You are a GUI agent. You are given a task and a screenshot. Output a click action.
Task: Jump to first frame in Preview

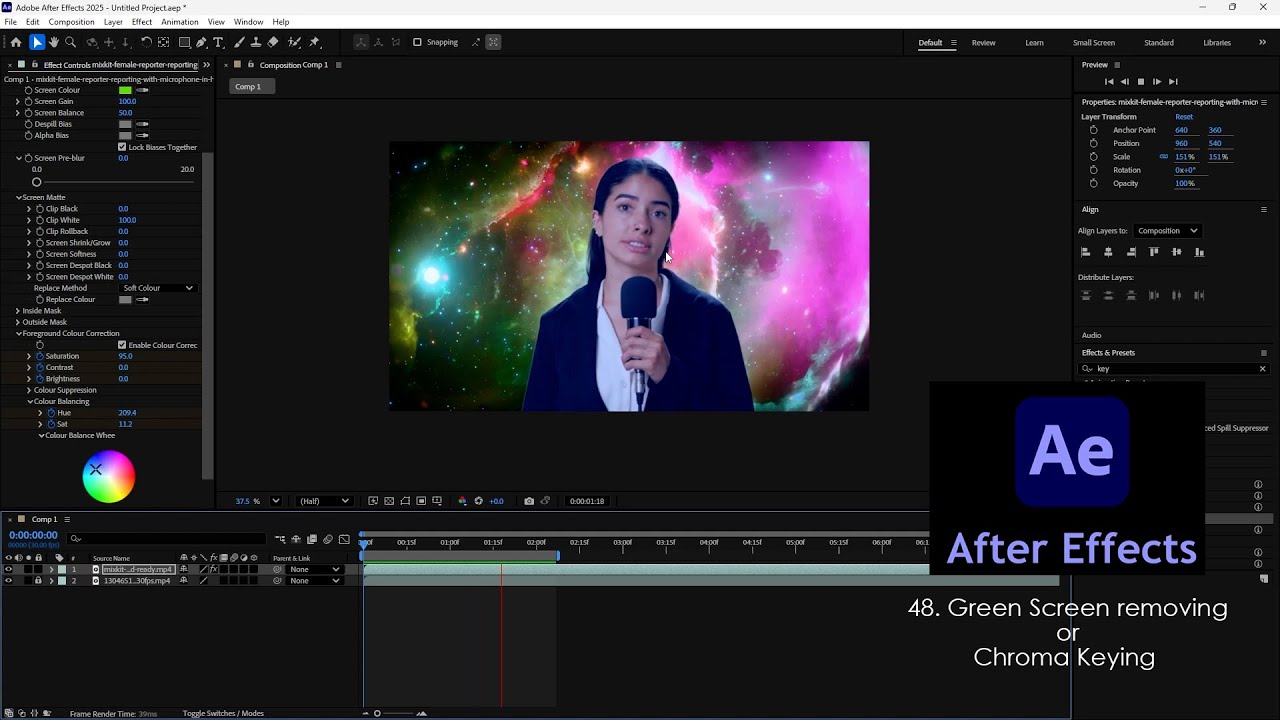tap(1109, 82)
